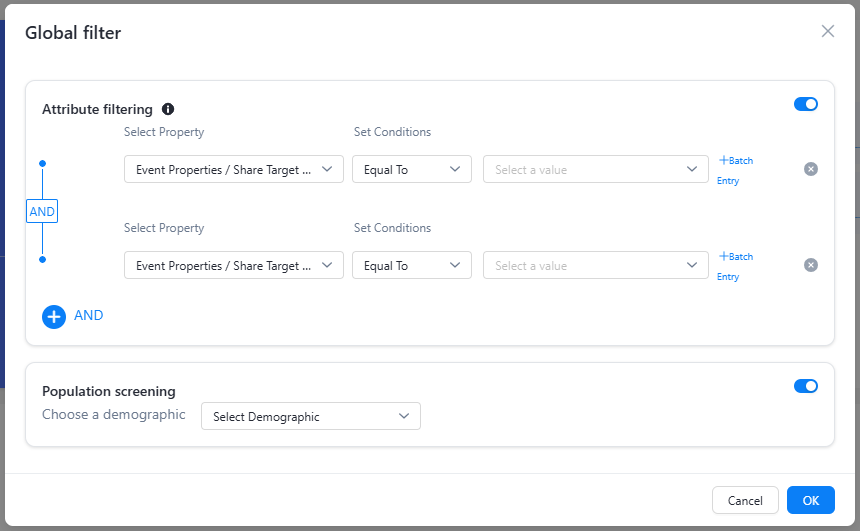Screen dimensions: 860x531
Task: Click the AND text to add condition
Action: [89, 315]
